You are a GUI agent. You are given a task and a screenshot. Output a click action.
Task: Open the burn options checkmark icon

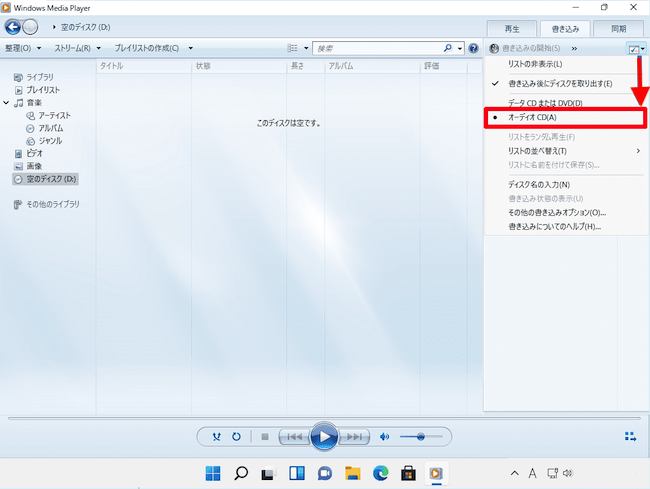[x=633, y=49]
